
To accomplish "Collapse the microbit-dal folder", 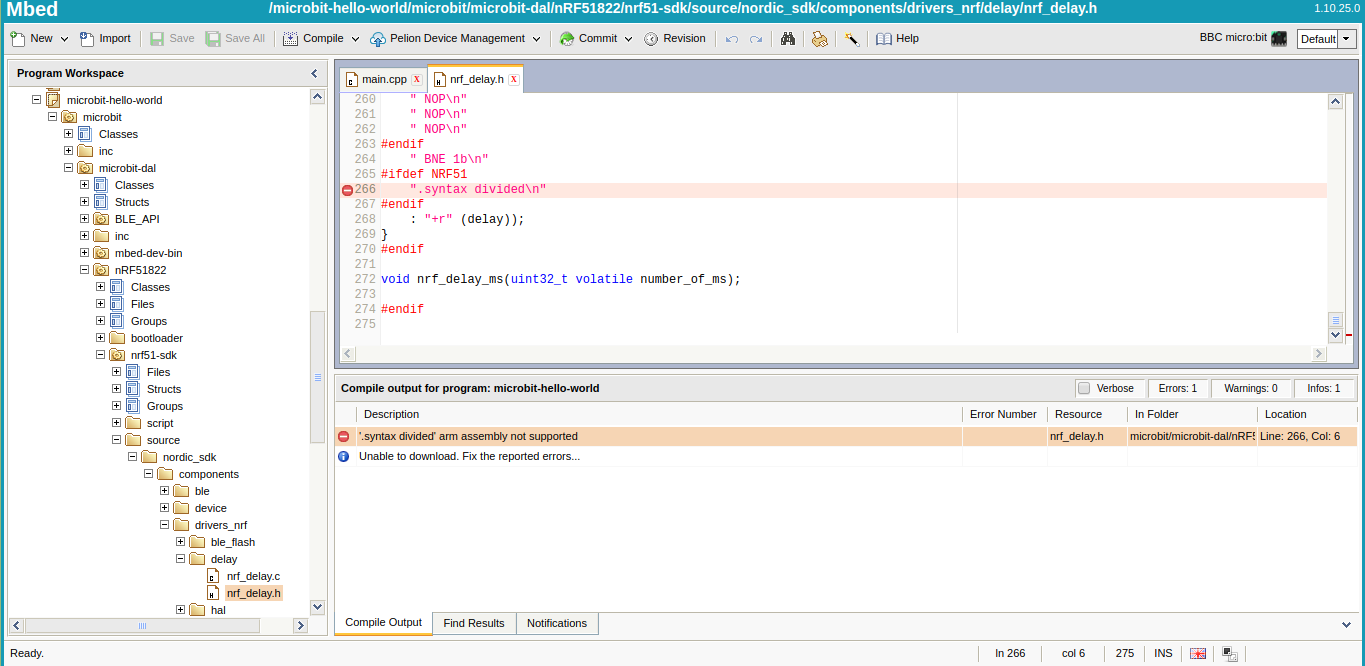I will (x=69, y=168).
